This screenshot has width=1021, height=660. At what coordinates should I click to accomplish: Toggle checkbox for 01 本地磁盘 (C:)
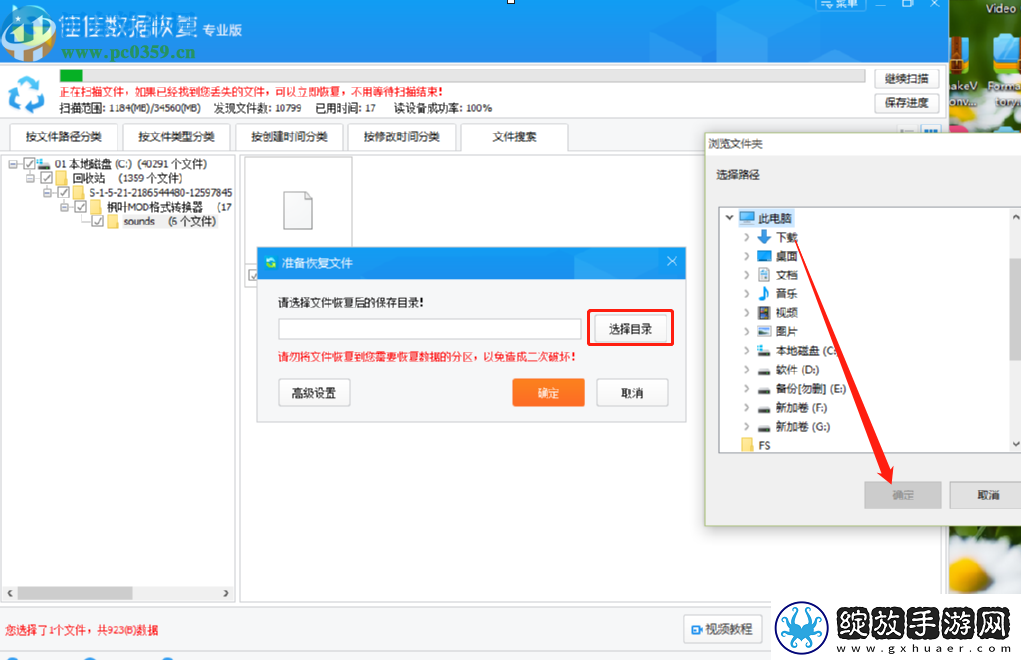click(x=29, y=163)
